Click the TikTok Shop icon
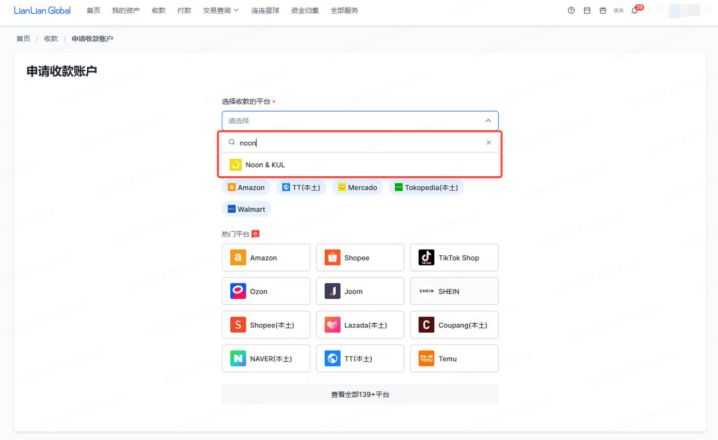Screen dimensions: 718x440 [x=426, y=257]
